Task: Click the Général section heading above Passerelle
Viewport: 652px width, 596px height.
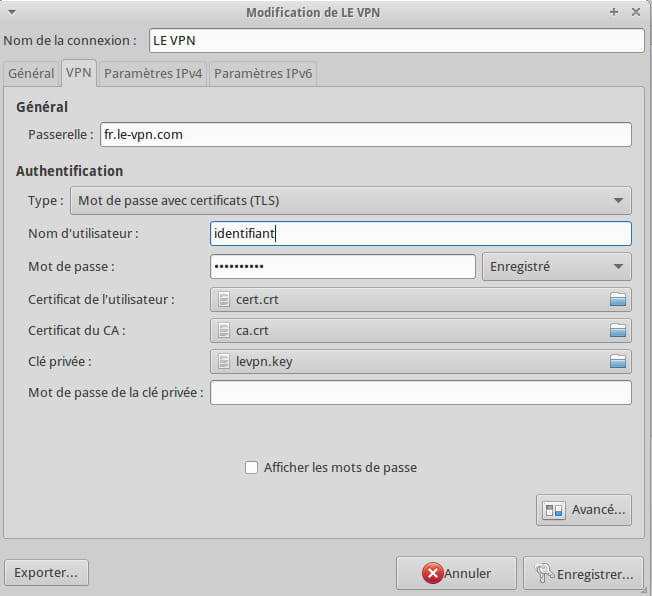Action: (42, 107)
